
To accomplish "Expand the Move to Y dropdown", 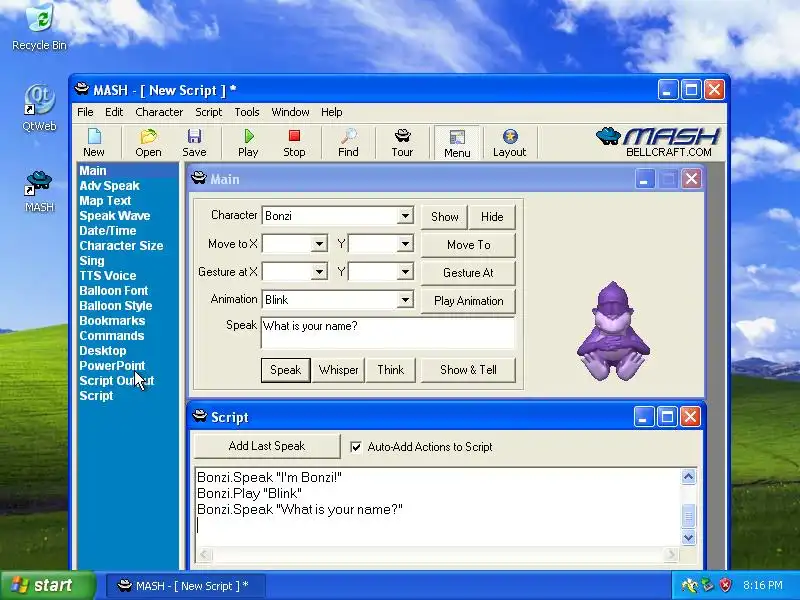I will (x=405, y=244).
